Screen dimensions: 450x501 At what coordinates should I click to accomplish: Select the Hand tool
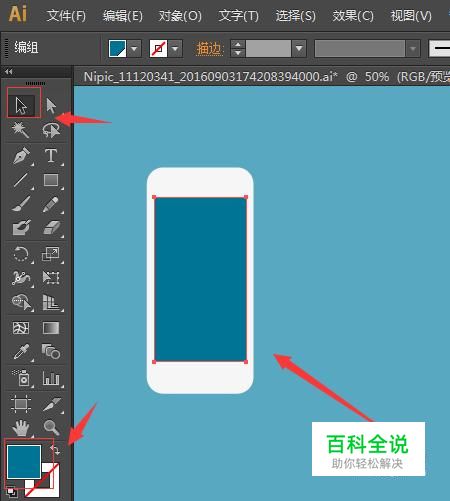click(21, 427)
